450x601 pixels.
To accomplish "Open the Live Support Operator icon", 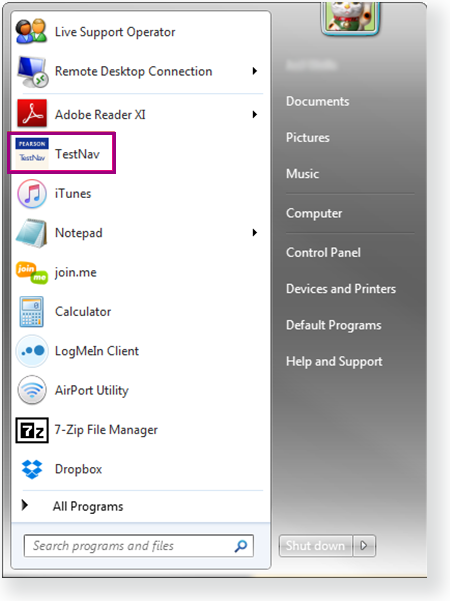I will point(31,31).
